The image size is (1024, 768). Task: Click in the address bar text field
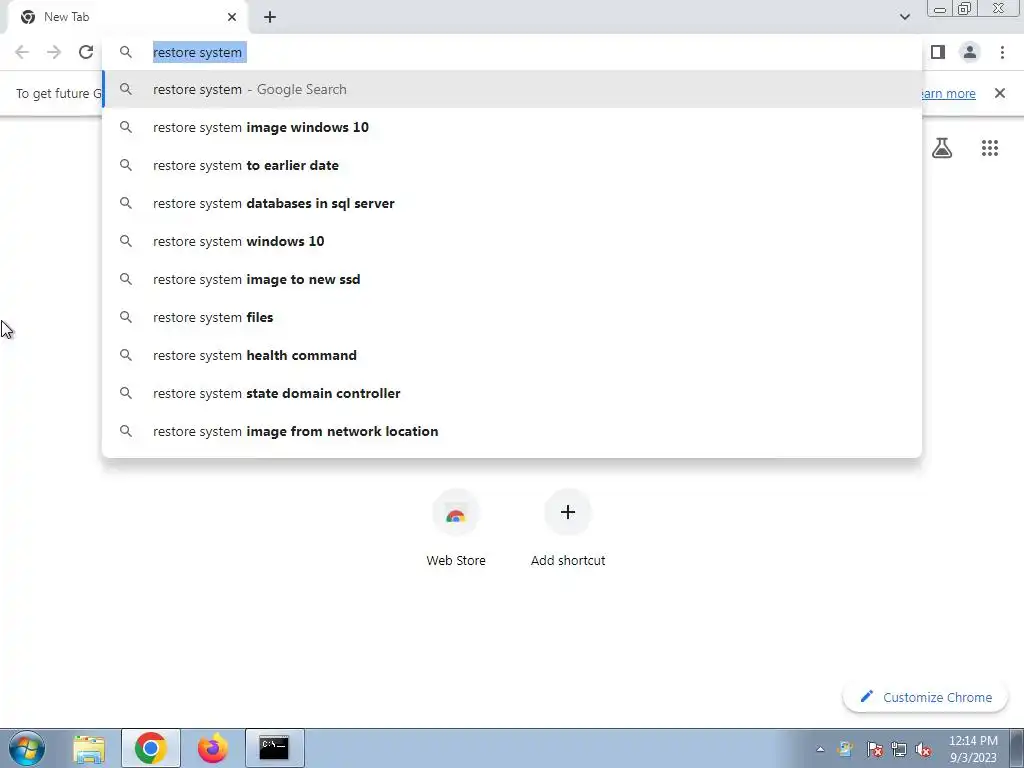click(512, 52)
